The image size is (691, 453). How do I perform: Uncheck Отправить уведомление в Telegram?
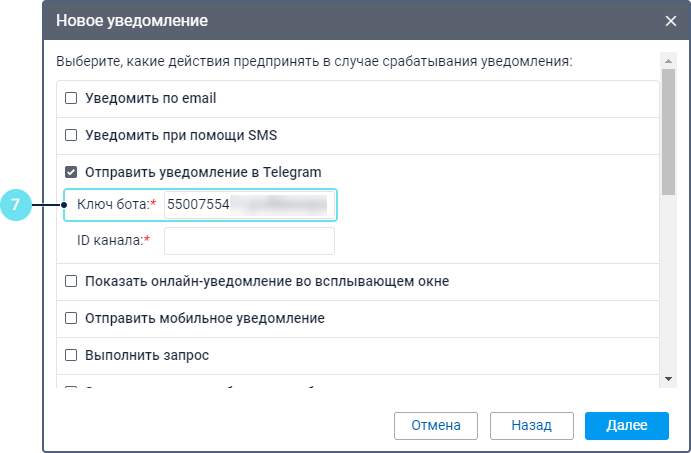tap(71, 172)
